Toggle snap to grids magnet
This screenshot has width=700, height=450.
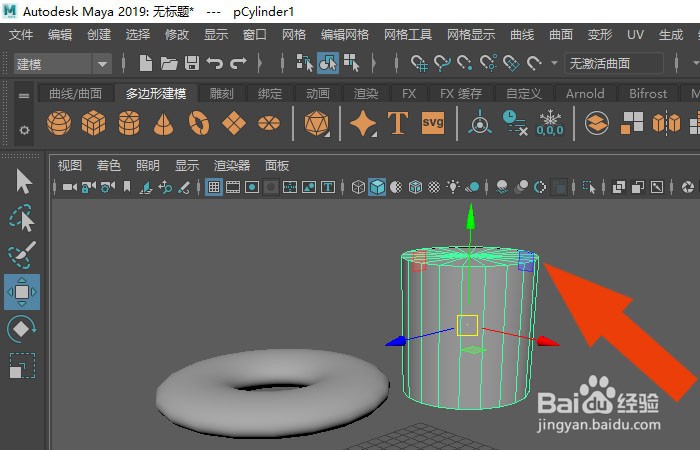click(419, 63)
